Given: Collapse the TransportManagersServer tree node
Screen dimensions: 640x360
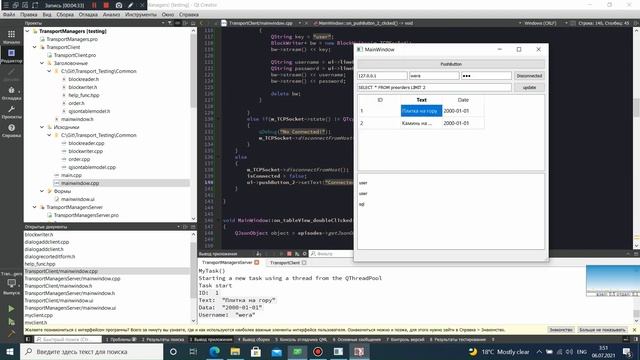Looking at the screenshot, I should pos(35,207).
